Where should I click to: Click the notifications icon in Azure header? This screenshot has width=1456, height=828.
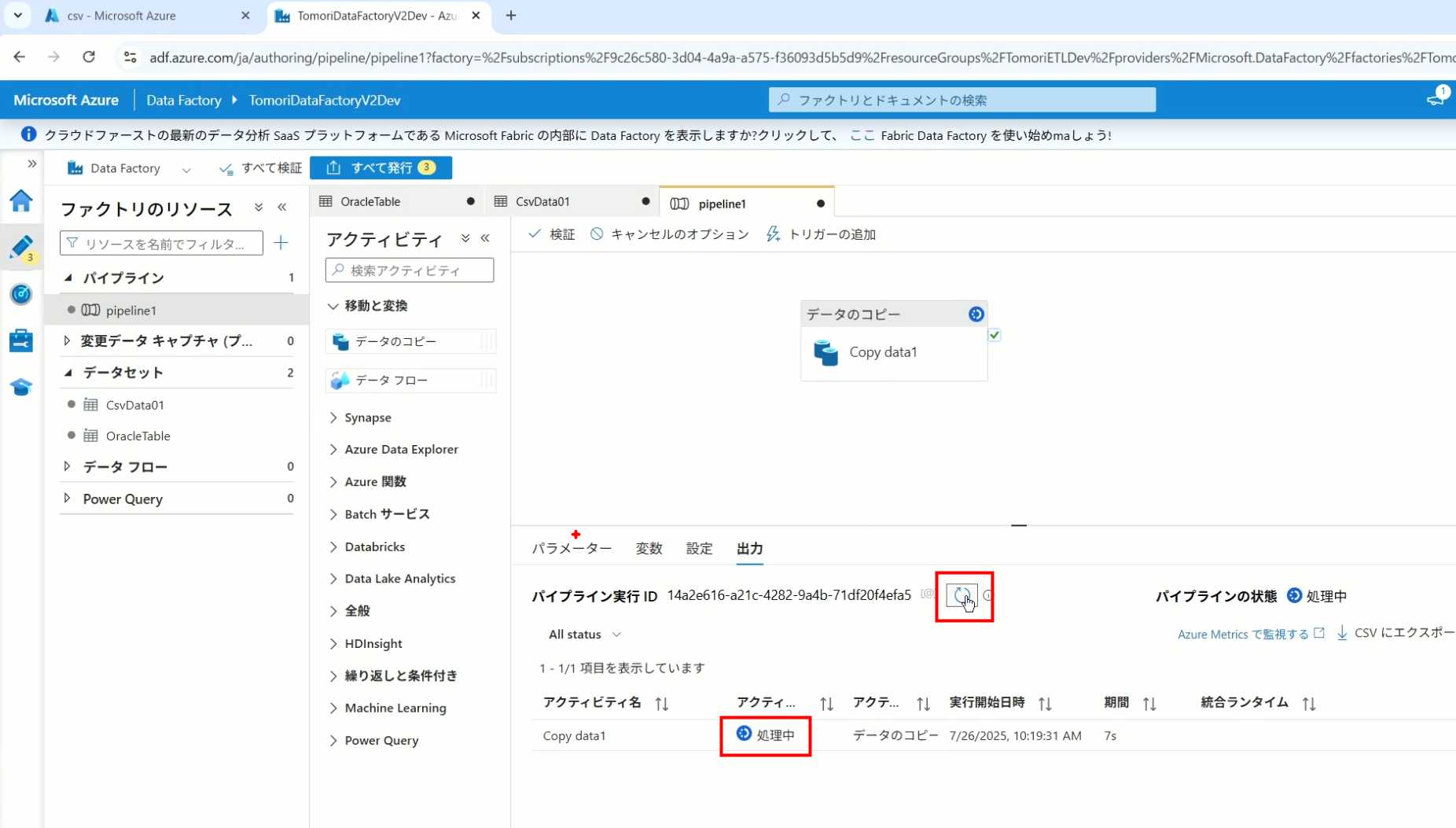tap(1436, 100)
